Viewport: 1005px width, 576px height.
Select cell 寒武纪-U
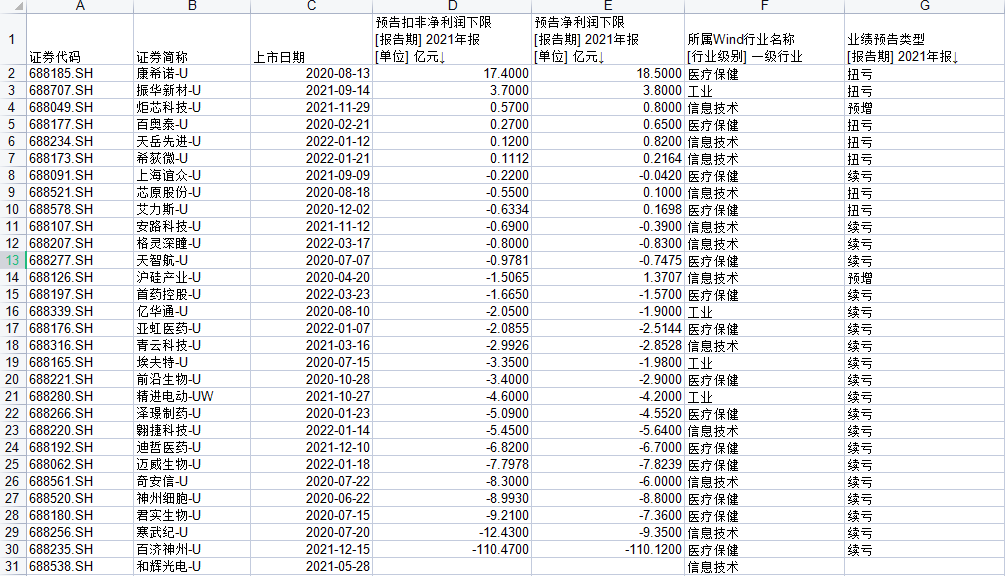pyautogui.click(x=192, y=532)
